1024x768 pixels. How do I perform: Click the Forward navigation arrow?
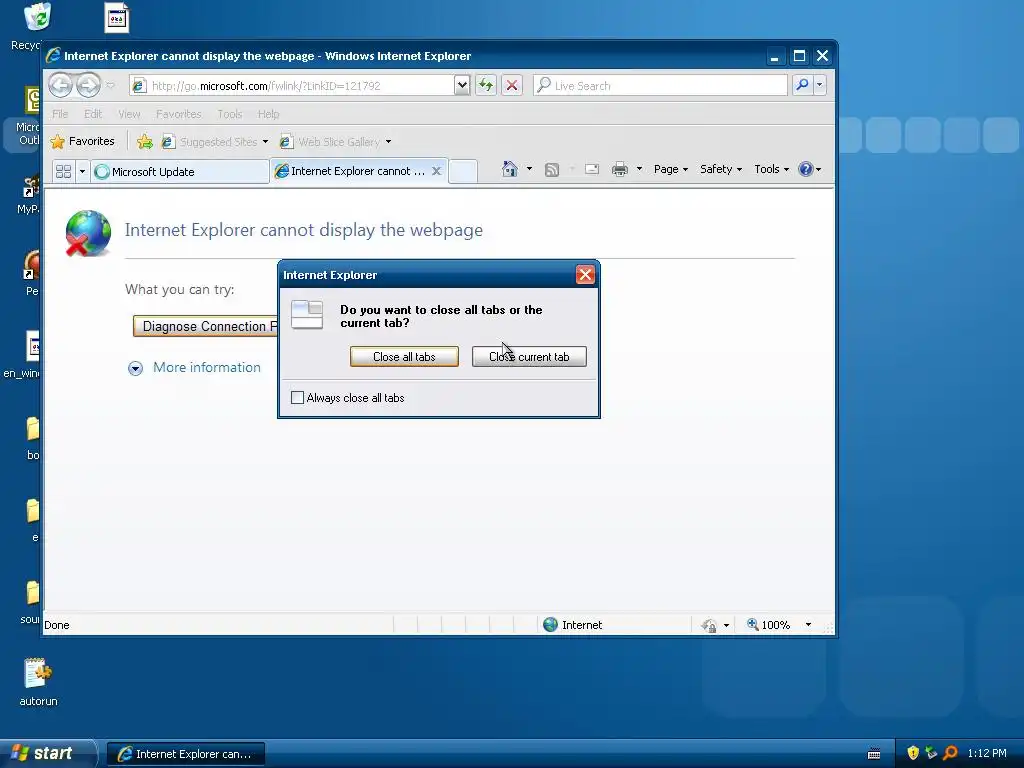click(x=88, y=85)
